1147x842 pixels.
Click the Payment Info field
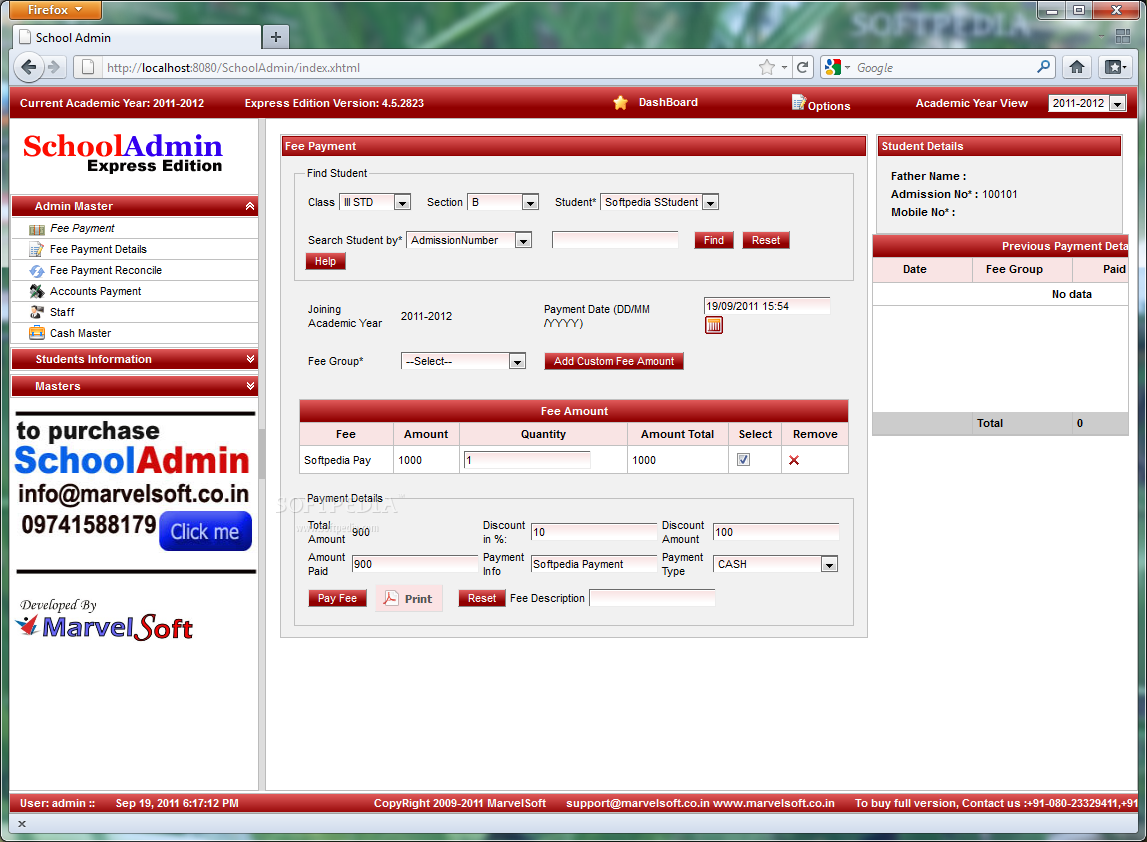pyautogui.click(x=594, y=565)
